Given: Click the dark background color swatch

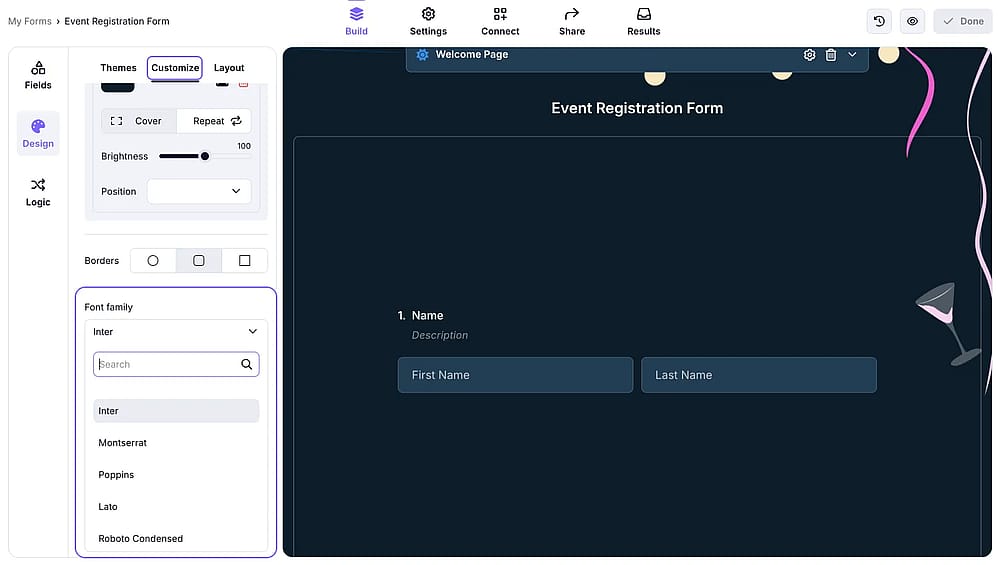Looking at the screenshot, I should point(117,87).
